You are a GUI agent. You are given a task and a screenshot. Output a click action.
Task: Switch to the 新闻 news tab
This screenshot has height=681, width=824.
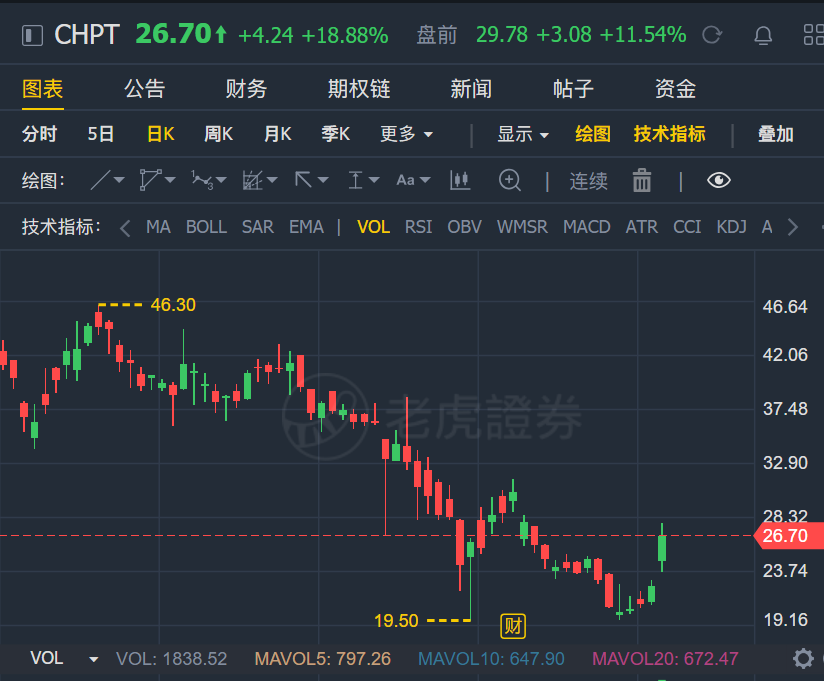click(x=471, y=89)
